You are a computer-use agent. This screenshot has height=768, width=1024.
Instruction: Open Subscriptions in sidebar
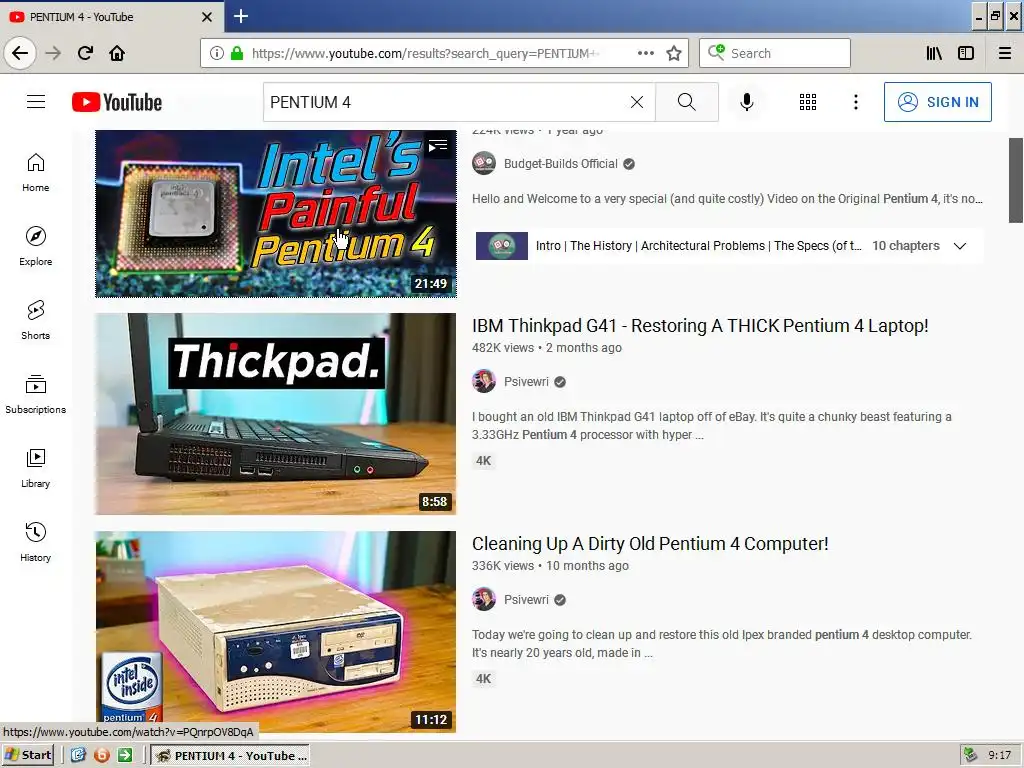[36, 394]
